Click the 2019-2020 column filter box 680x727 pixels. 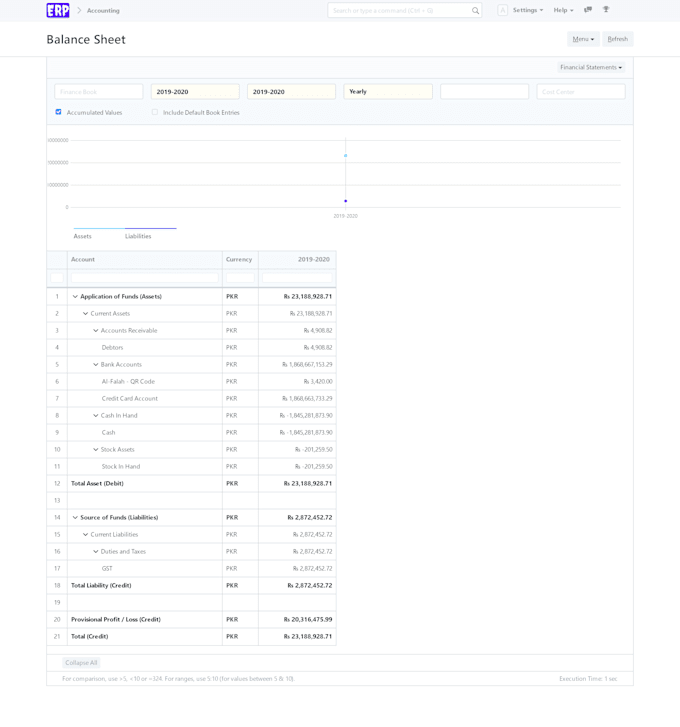297,278
